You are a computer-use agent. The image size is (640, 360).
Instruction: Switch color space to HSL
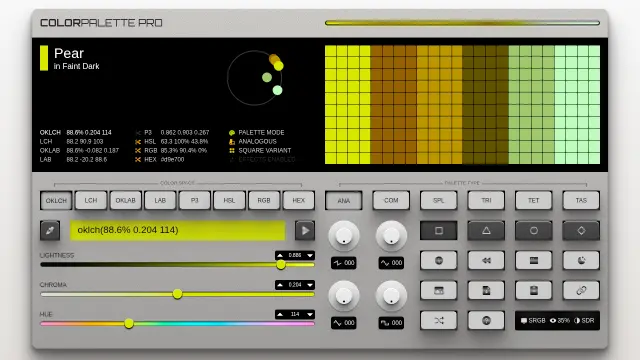229,200
